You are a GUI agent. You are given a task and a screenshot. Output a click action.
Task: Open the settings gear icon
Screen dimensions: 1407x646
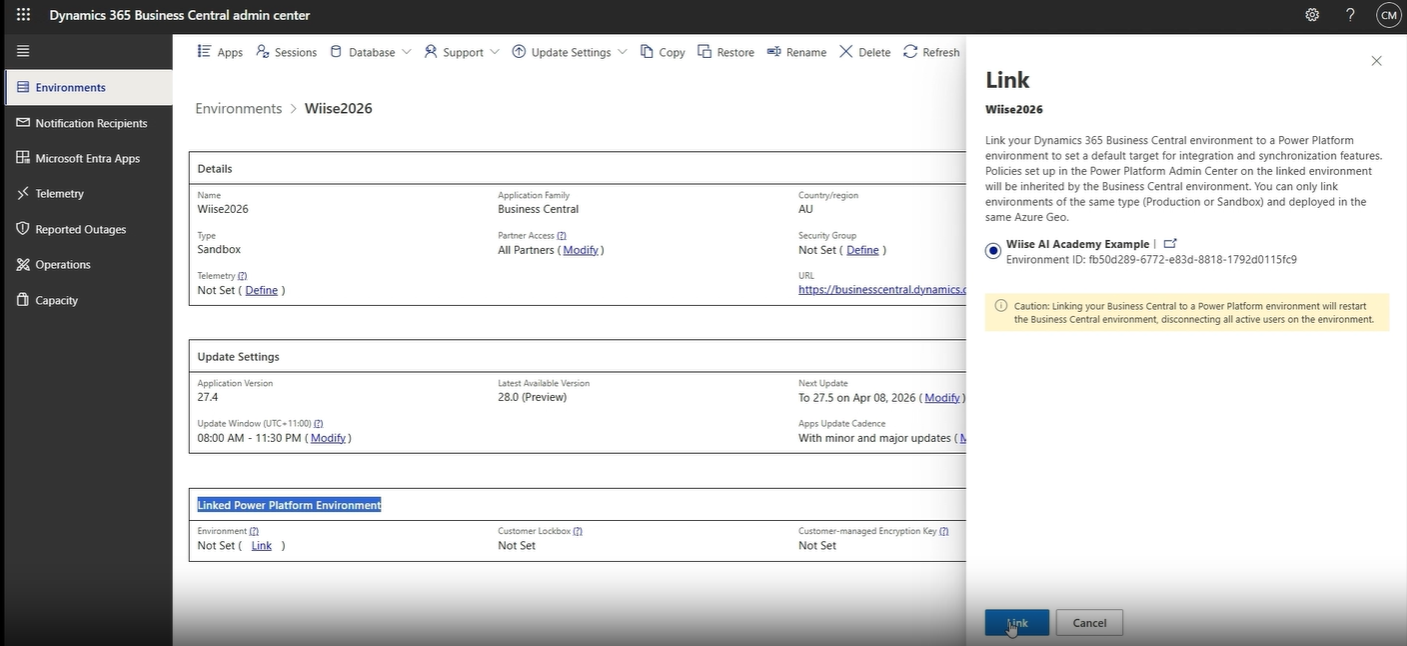coord(1312,15)
